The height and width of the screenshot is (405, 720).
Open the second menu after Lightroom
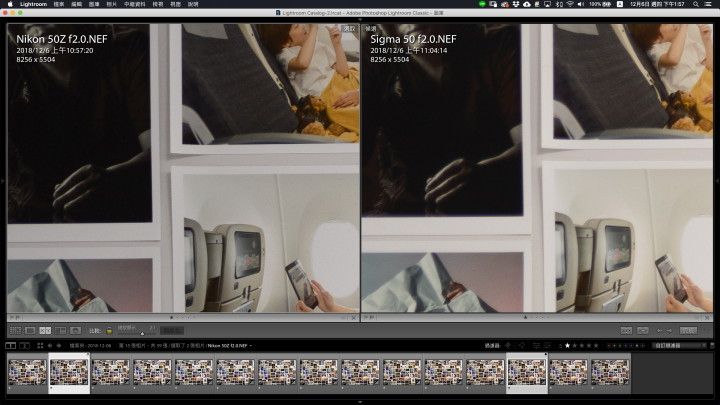pos(59,4)
